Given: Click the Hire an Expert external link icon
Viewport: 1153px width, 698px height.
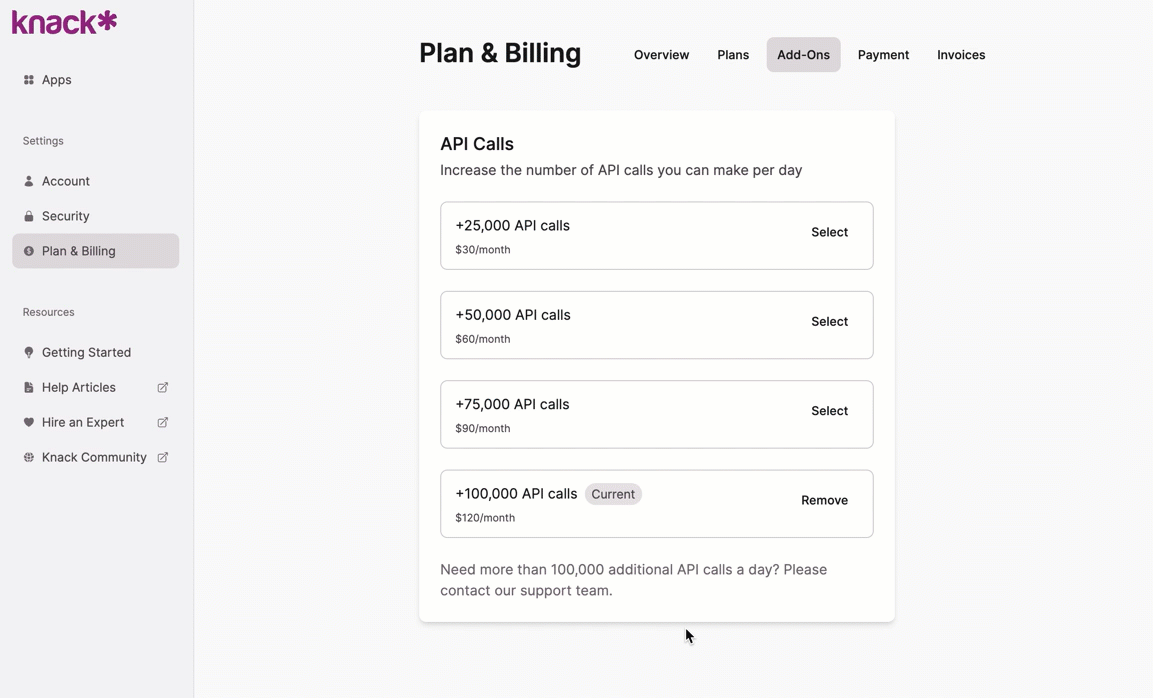Looking at the screenshot, I should tap(163, 422).
